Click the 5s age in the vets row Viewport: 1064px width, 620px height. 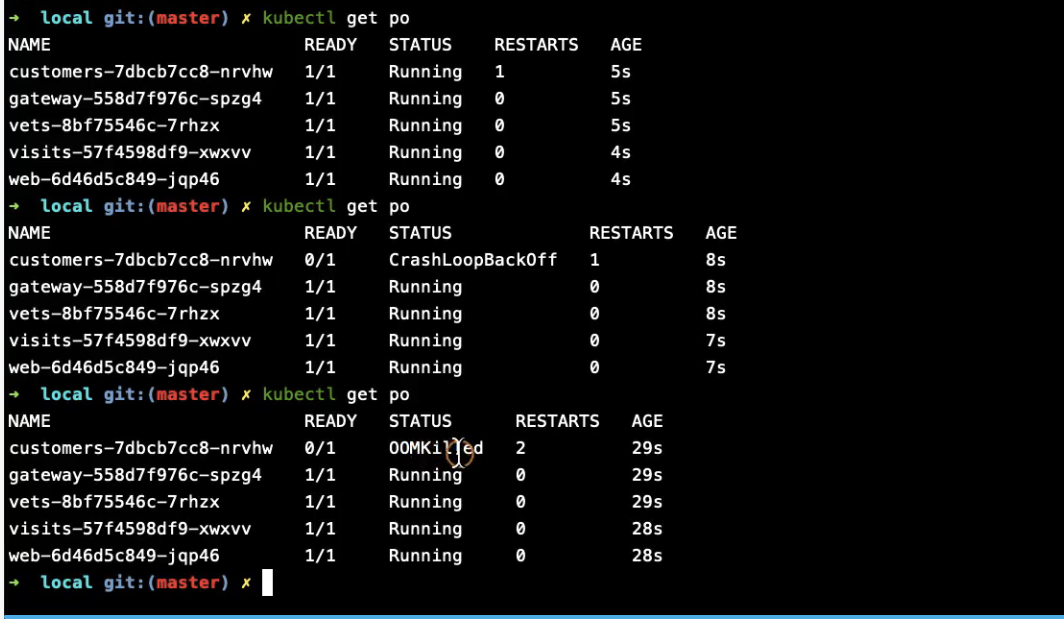click(x=620, y=126)
